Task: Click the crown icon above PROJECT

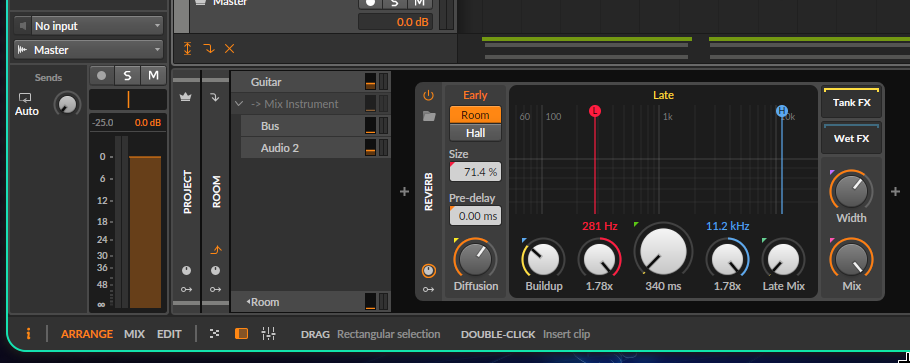Action: click(186, 97)
